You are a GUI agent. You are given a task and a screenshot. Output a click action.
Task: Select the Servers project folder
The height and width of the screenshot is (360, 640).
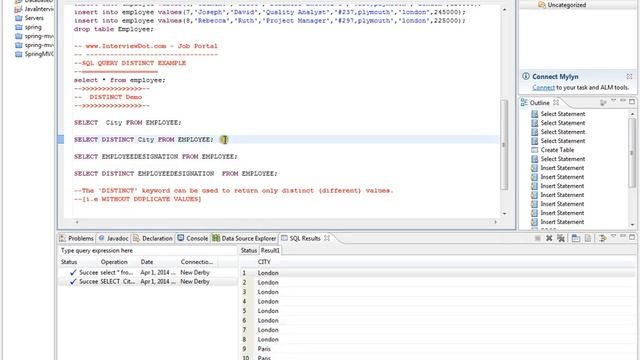29,18
